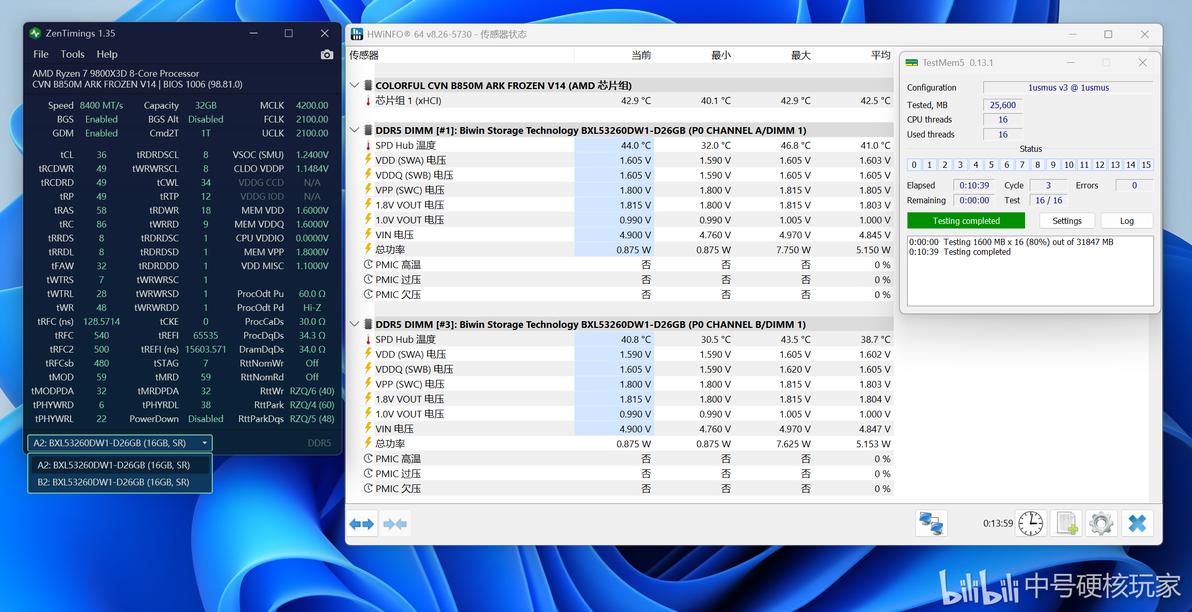The height and width of the screenshot is (612, 1192).
Task: Click clock icon of DIMM #1 PMIC 高温
Action: [369, 265]
